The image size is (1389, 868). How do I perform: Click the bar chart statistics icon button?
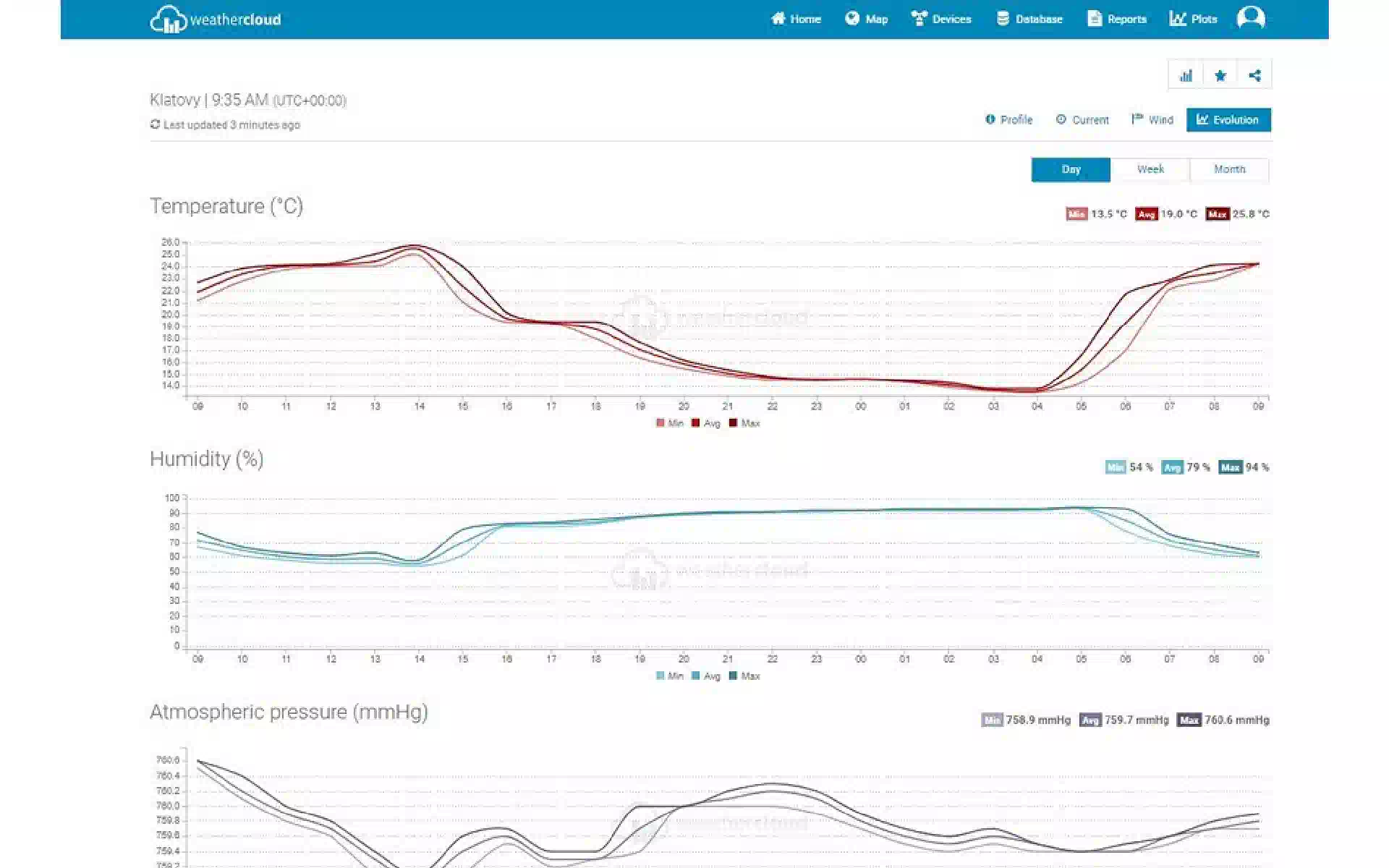[x=1186, y=75]
